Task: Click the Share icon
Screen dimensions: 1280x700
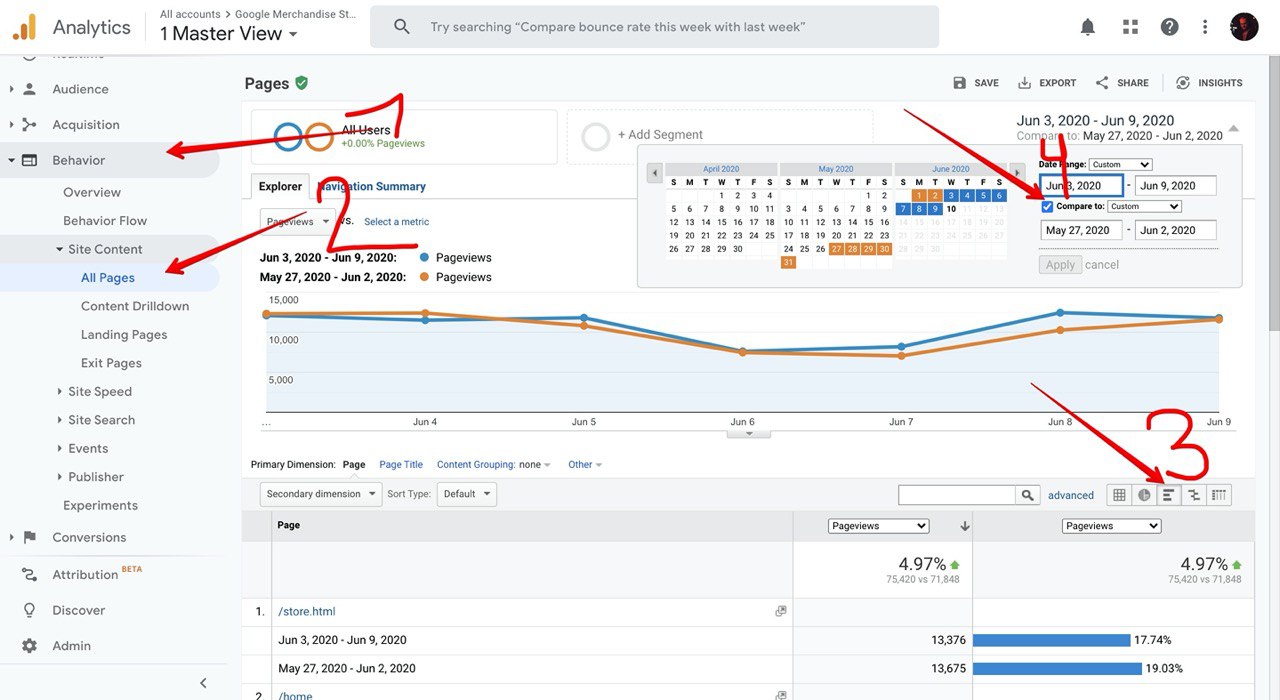Action: [1102, 83]
